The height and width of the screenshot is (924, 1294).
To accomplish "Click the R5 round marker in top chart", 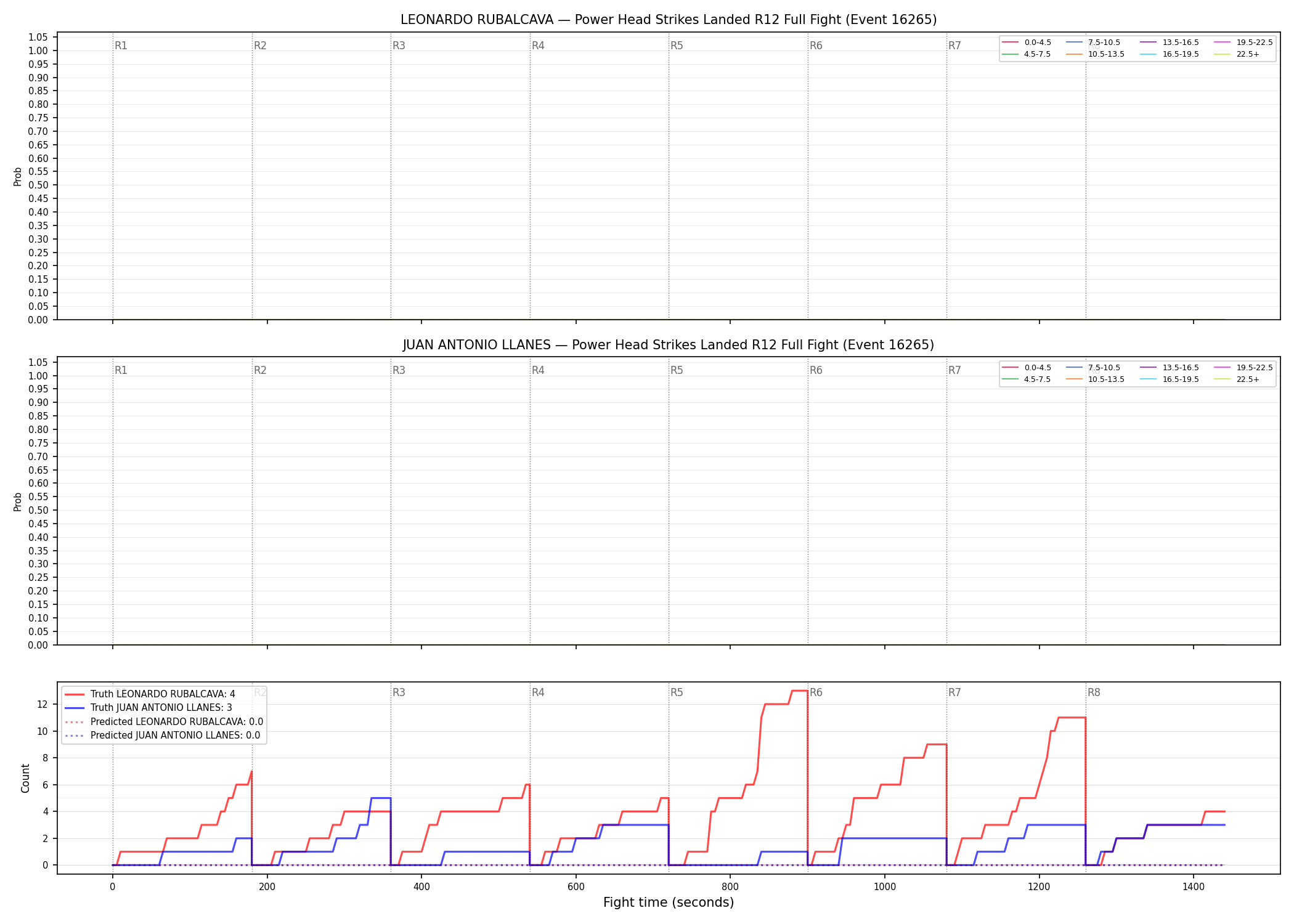I will click(x=677, y=46).
